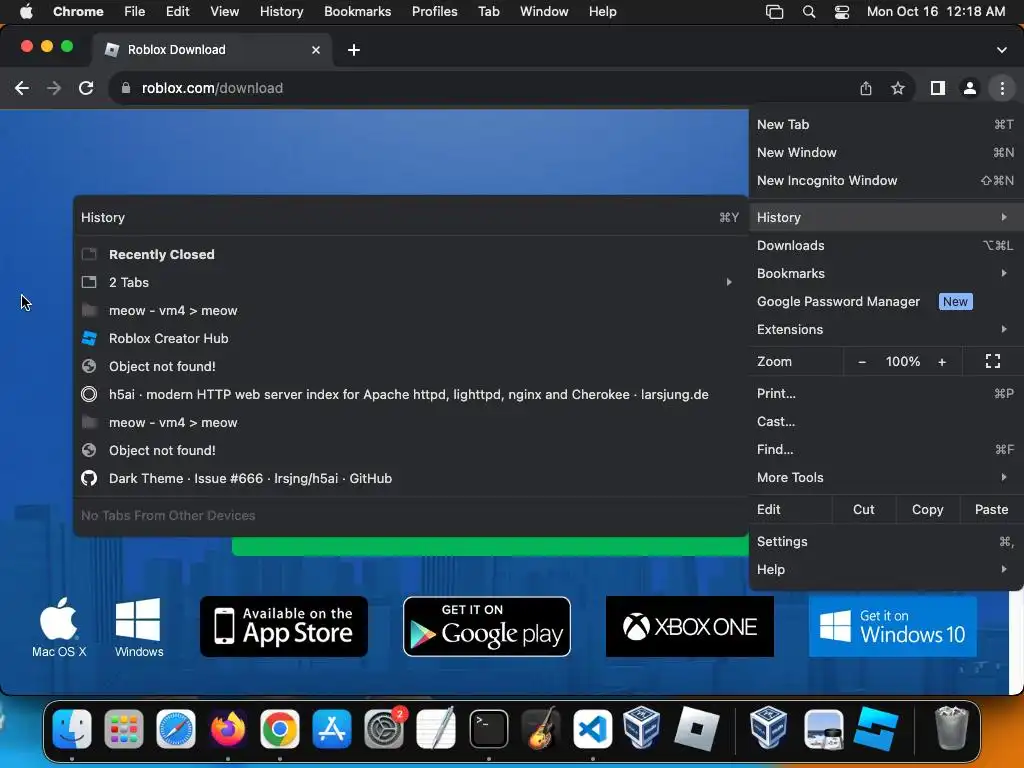1024x768 pixels.
Task: Select New Window in Chrome menu
Action: pyautogui.click(x=886, y=152)
